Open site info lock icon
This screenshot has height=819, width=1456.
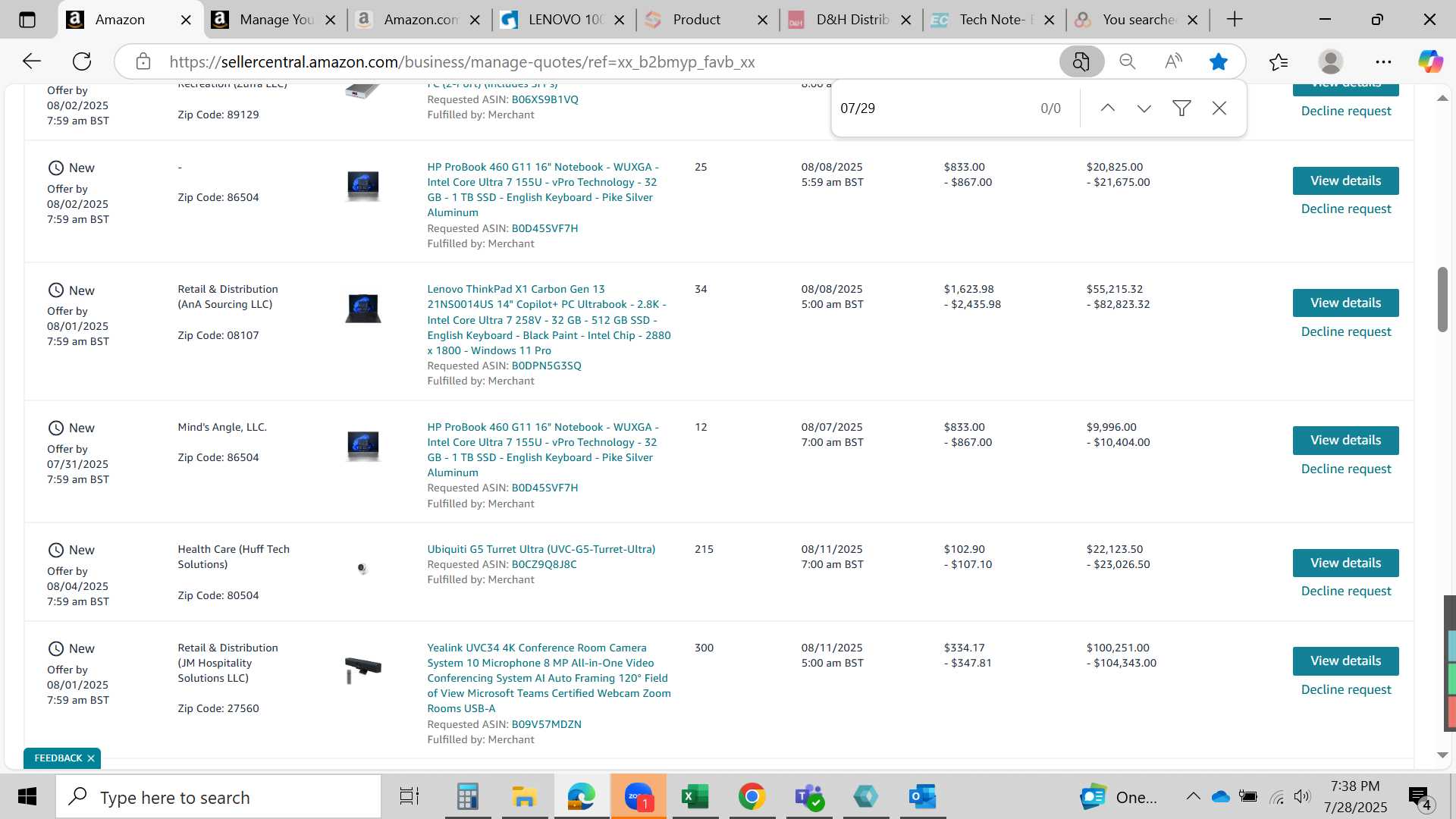143,61
